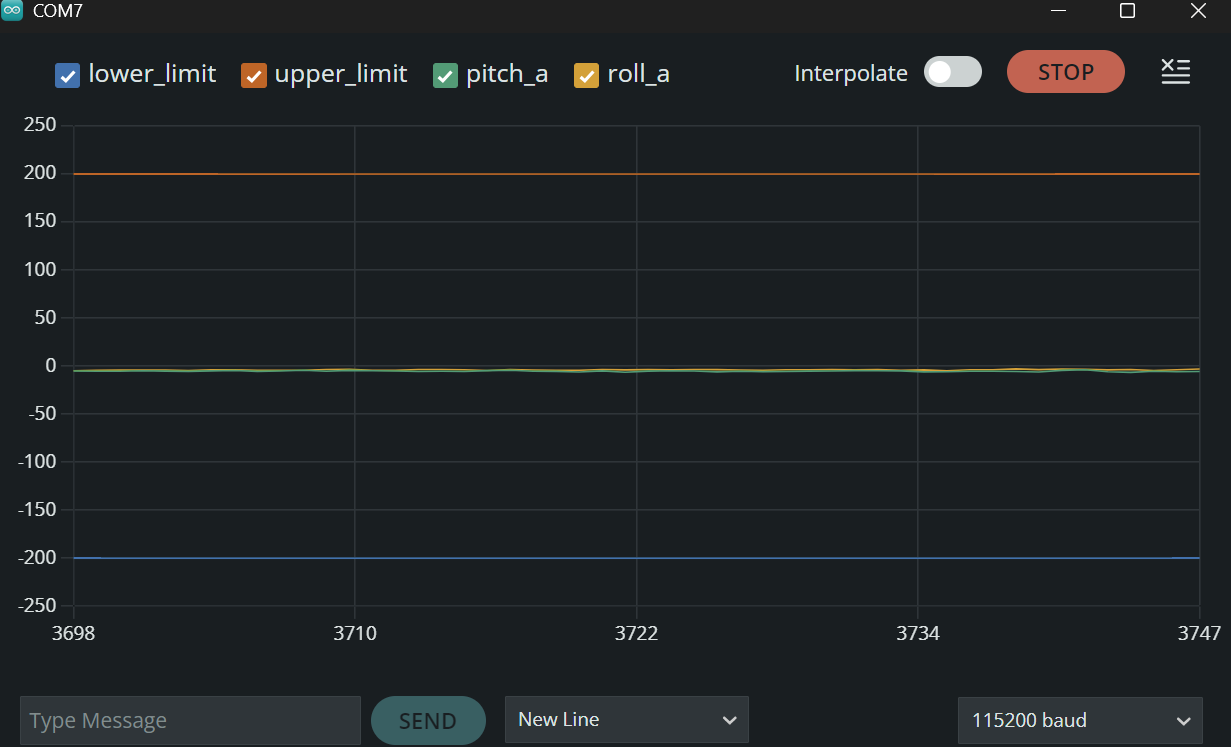Close the COM7 plotter window
Screen dimensions: 1231x747
click(1198, 11)
